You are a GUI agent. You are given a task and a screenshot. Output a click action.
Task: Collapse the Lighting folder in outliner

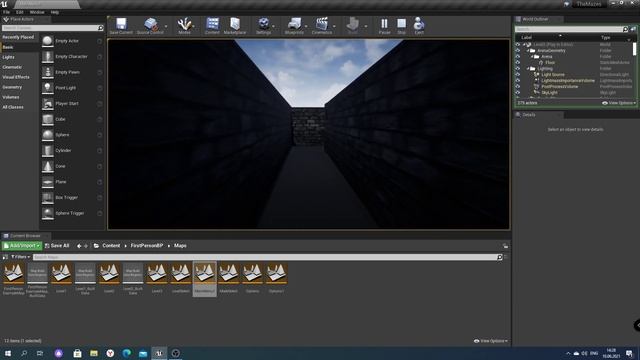coord(528,69)
